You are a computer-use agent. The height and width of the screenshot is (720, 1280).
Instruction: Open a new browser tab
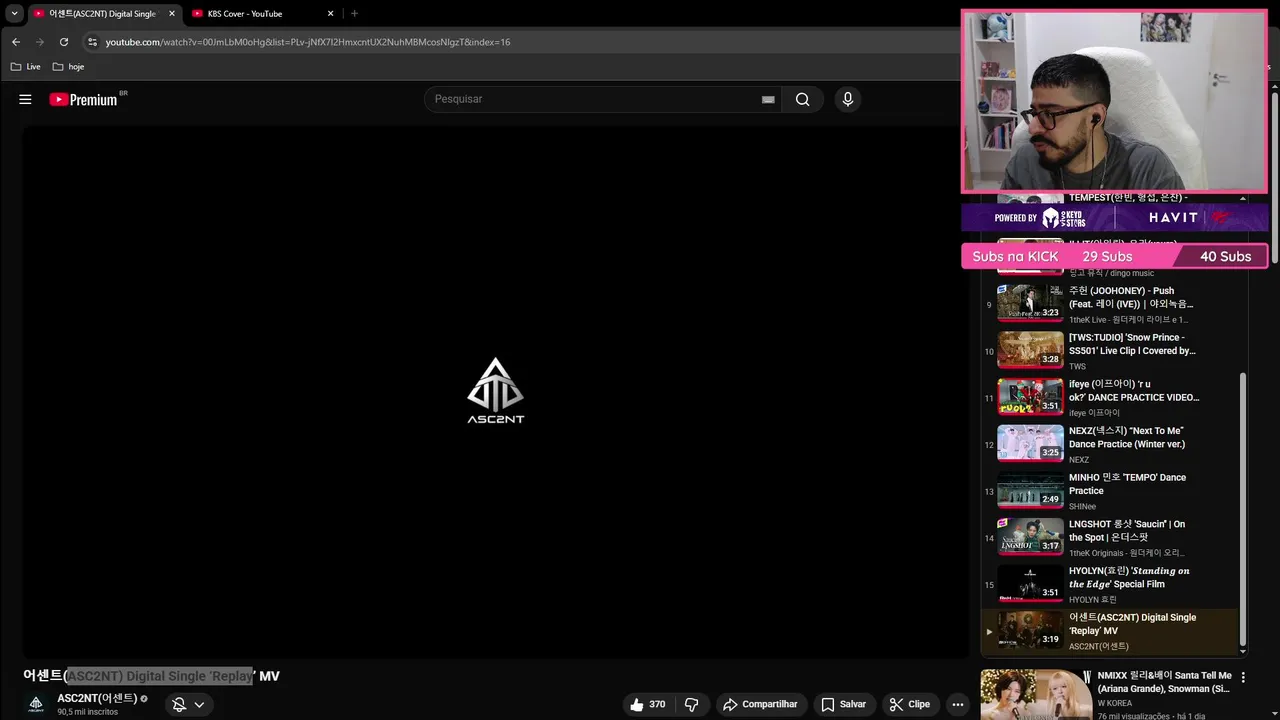click(x=354, y=14)
